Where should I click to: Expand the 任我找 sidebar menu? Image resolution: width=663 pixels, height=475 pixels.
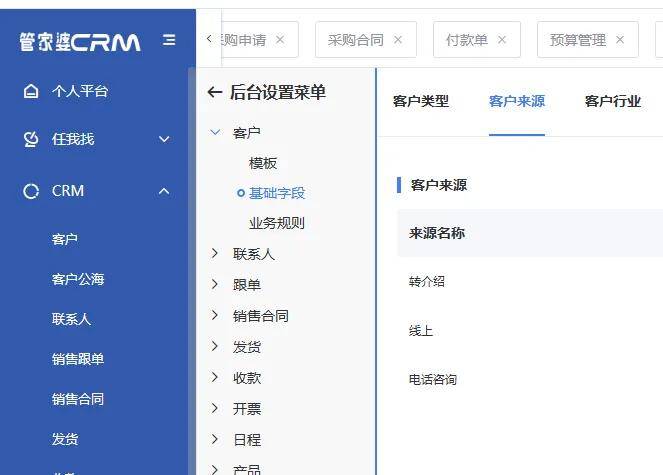[x=164, y=139]
